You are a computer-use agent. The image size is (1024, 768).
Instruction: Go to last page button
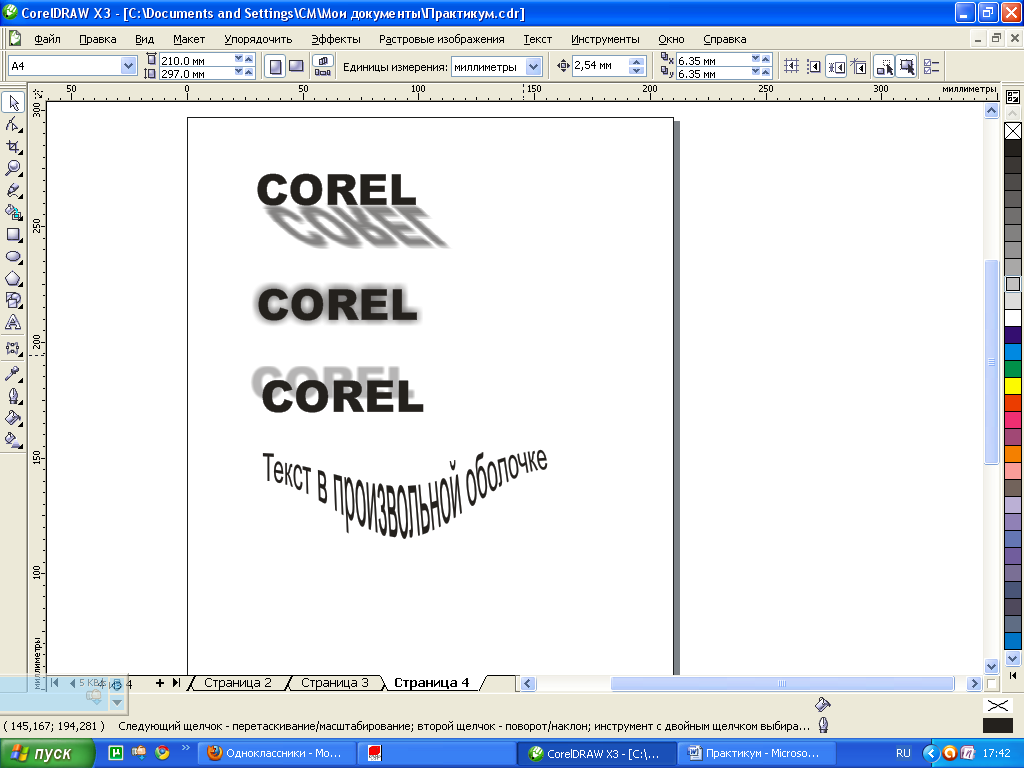coord(176,682)
